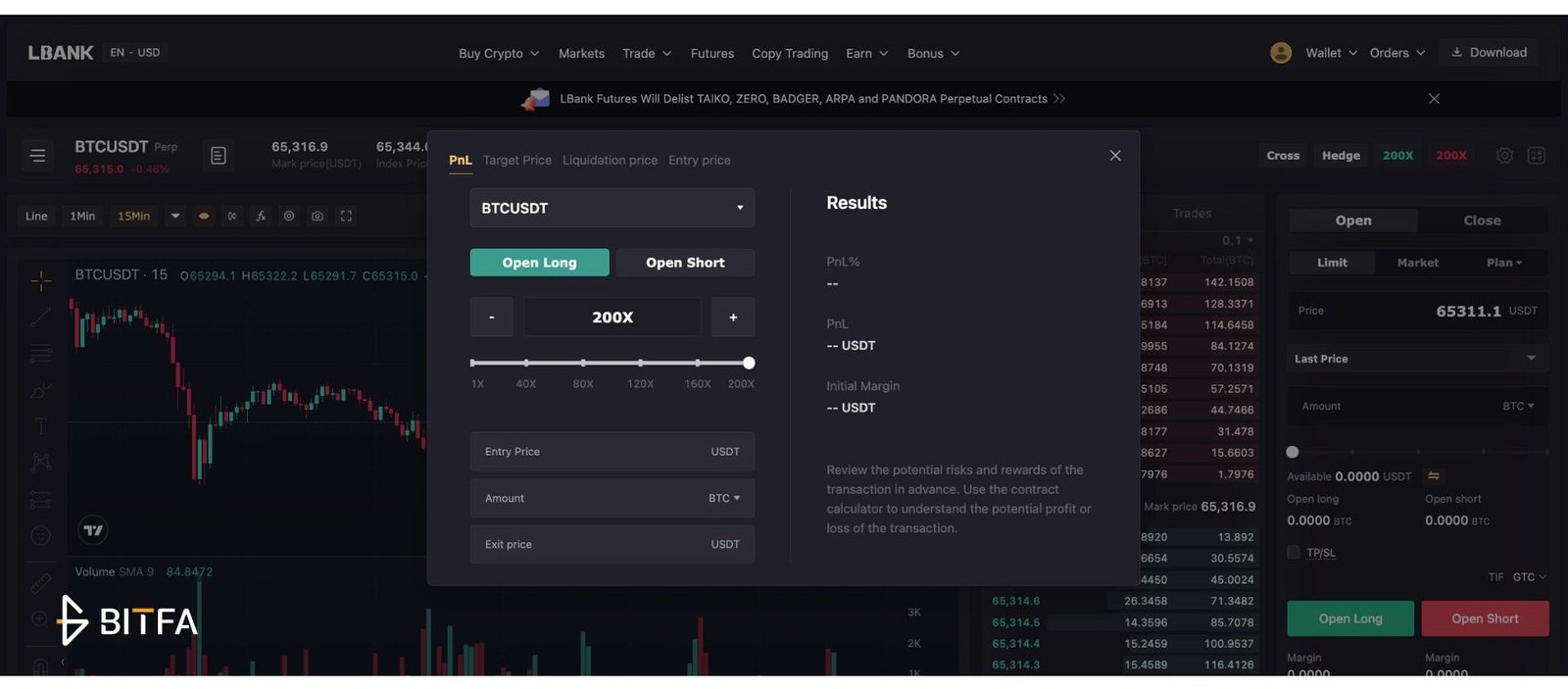Expand the Earn navigation menu

pos(867,53)
